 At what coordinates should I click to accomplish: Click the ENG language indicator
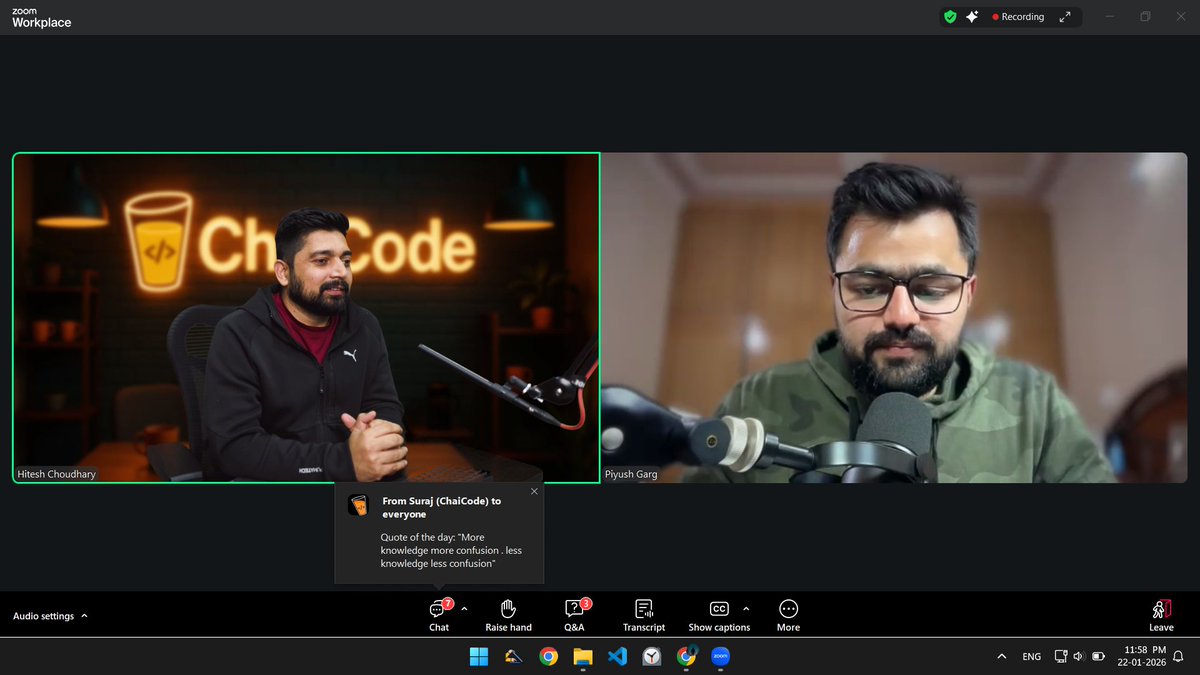coord(1031,657)
